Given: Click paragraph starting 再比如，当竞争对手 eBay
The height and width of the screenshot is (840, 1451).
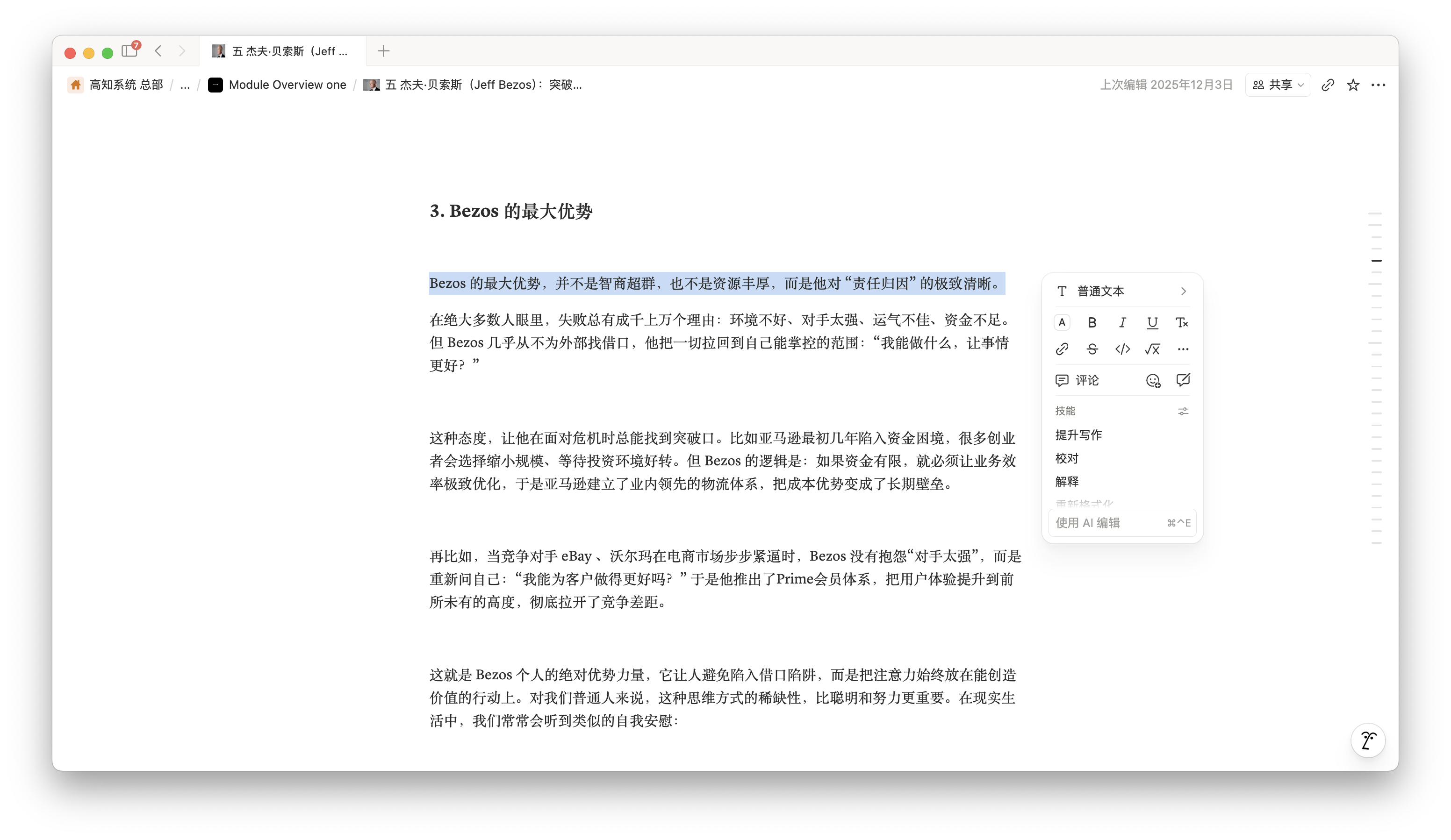Looking at the screenshot, I should 725,579.
